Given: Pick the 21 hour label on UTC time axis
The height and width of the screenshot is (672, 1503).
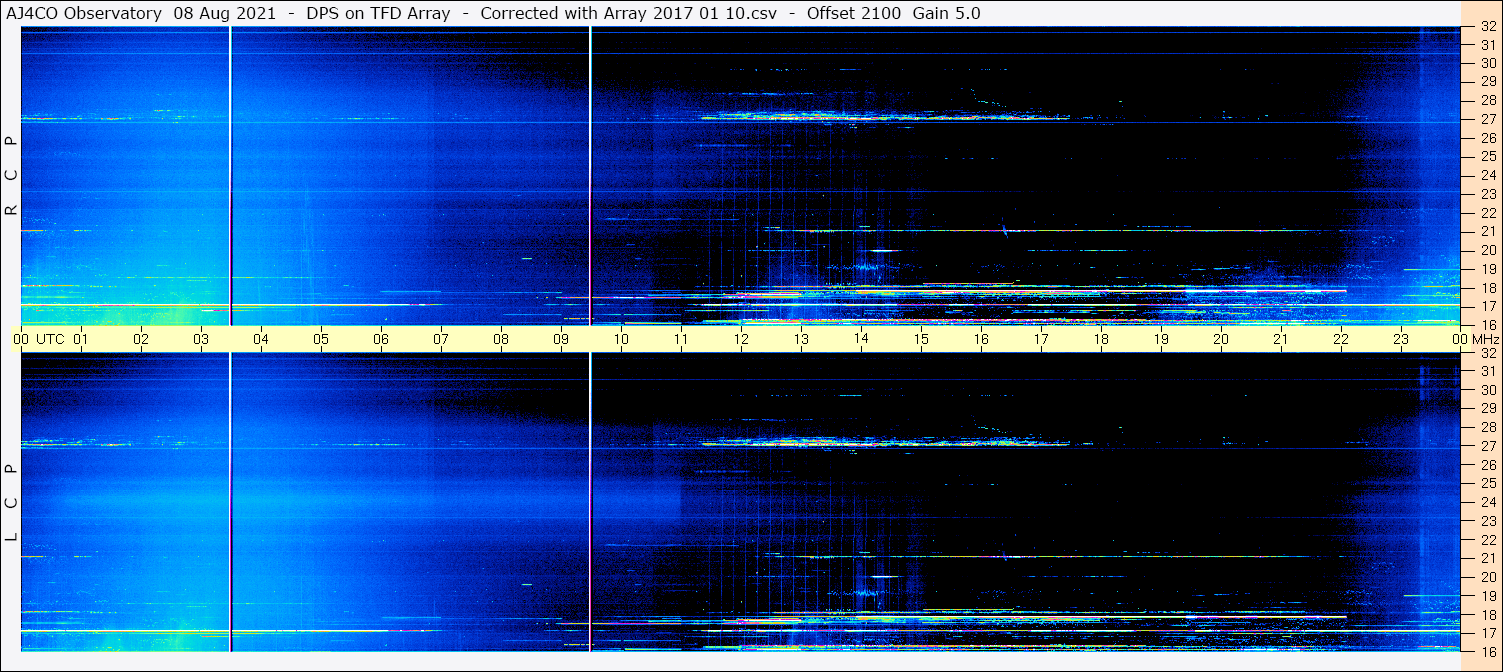Looking at the screenshot, I should click(x=1281, y=339).
